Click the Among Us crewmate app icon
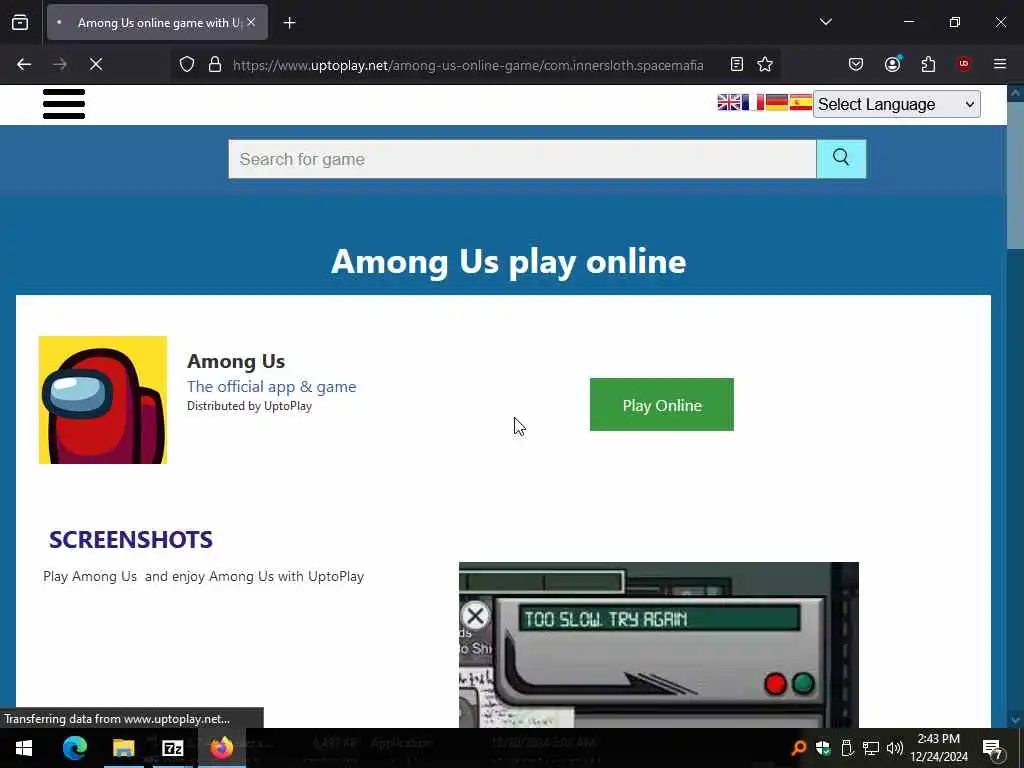This screenshot has width=1024, height=768. 103,400
